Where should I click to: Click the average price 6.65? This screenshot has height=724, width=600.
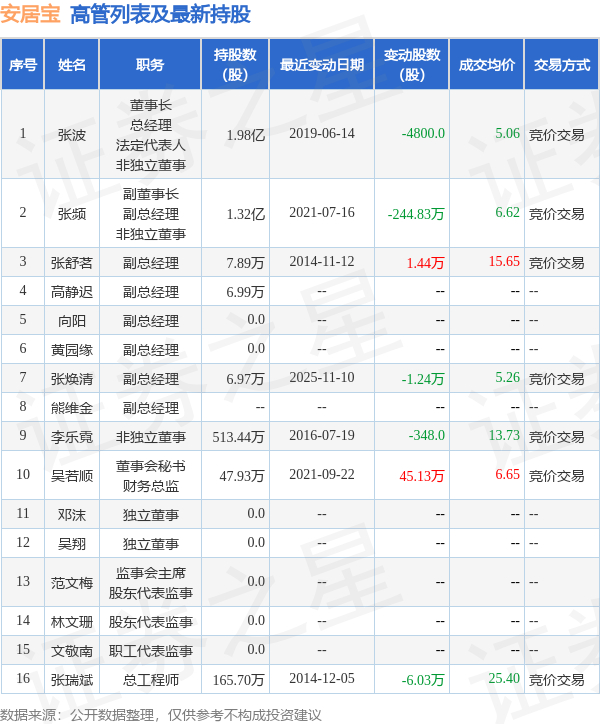tap(507, 474)
